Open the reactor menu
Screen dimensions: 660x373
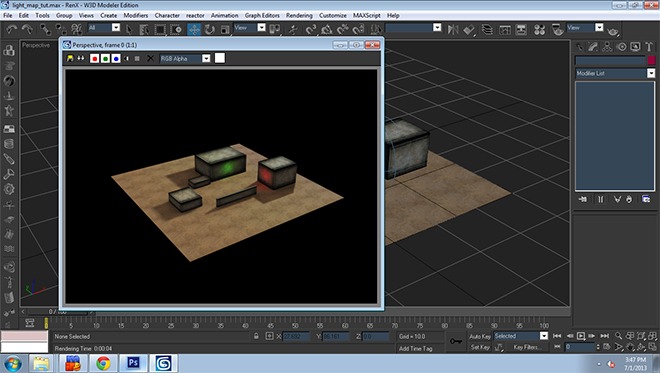click(195, 15)
